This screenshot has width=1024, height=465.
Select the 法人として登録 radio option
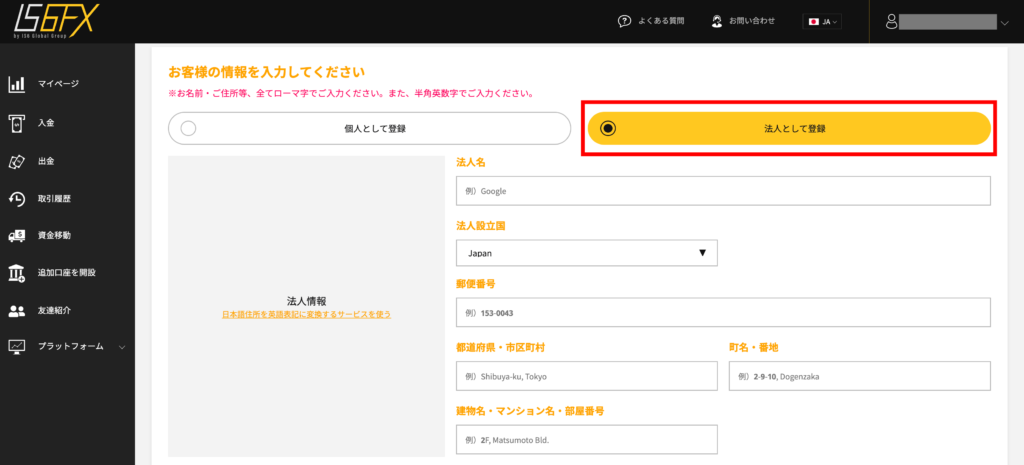[790, 129]
